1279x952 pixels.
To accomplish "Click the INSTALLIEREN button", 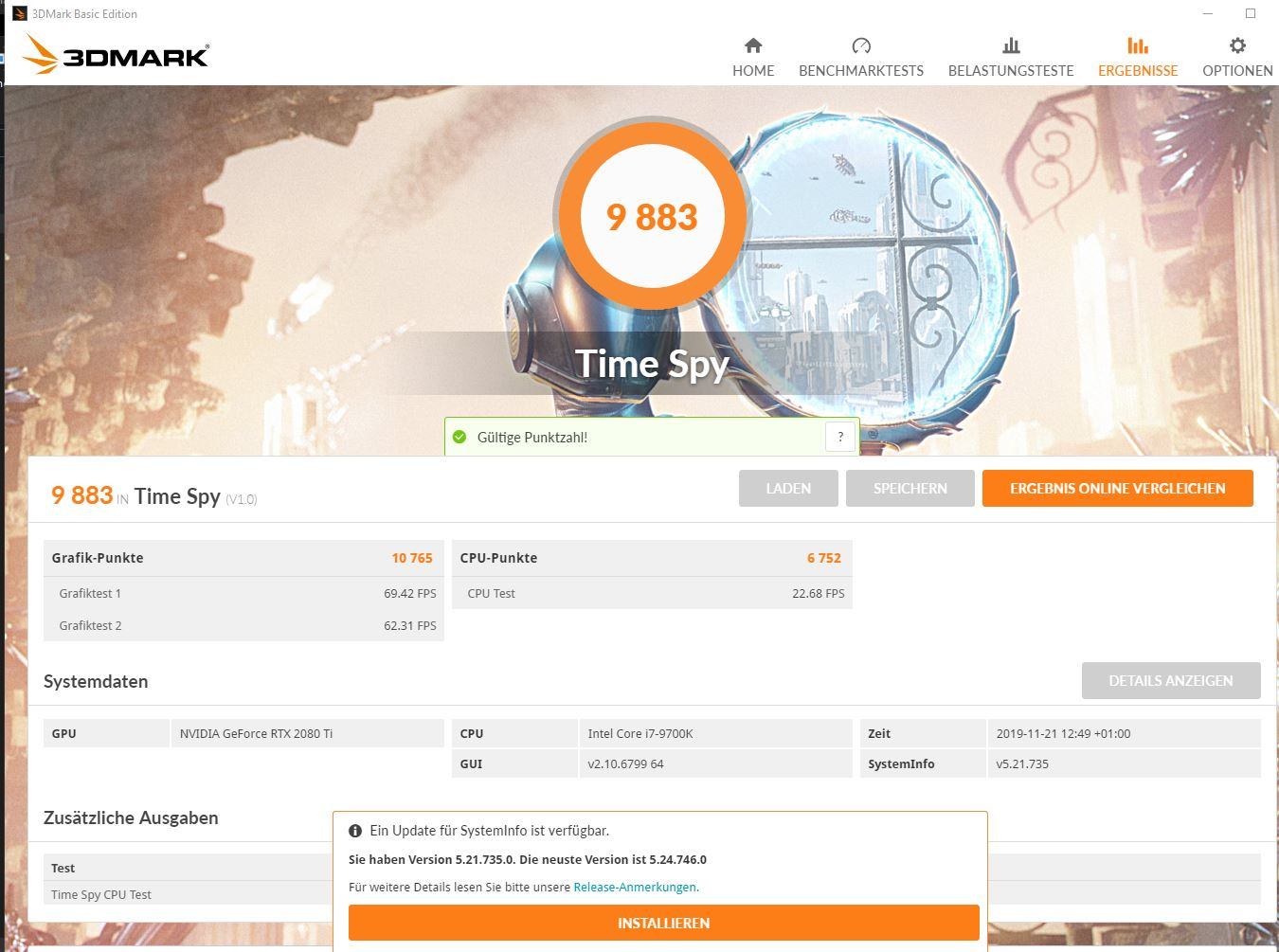I will [663, 923].
